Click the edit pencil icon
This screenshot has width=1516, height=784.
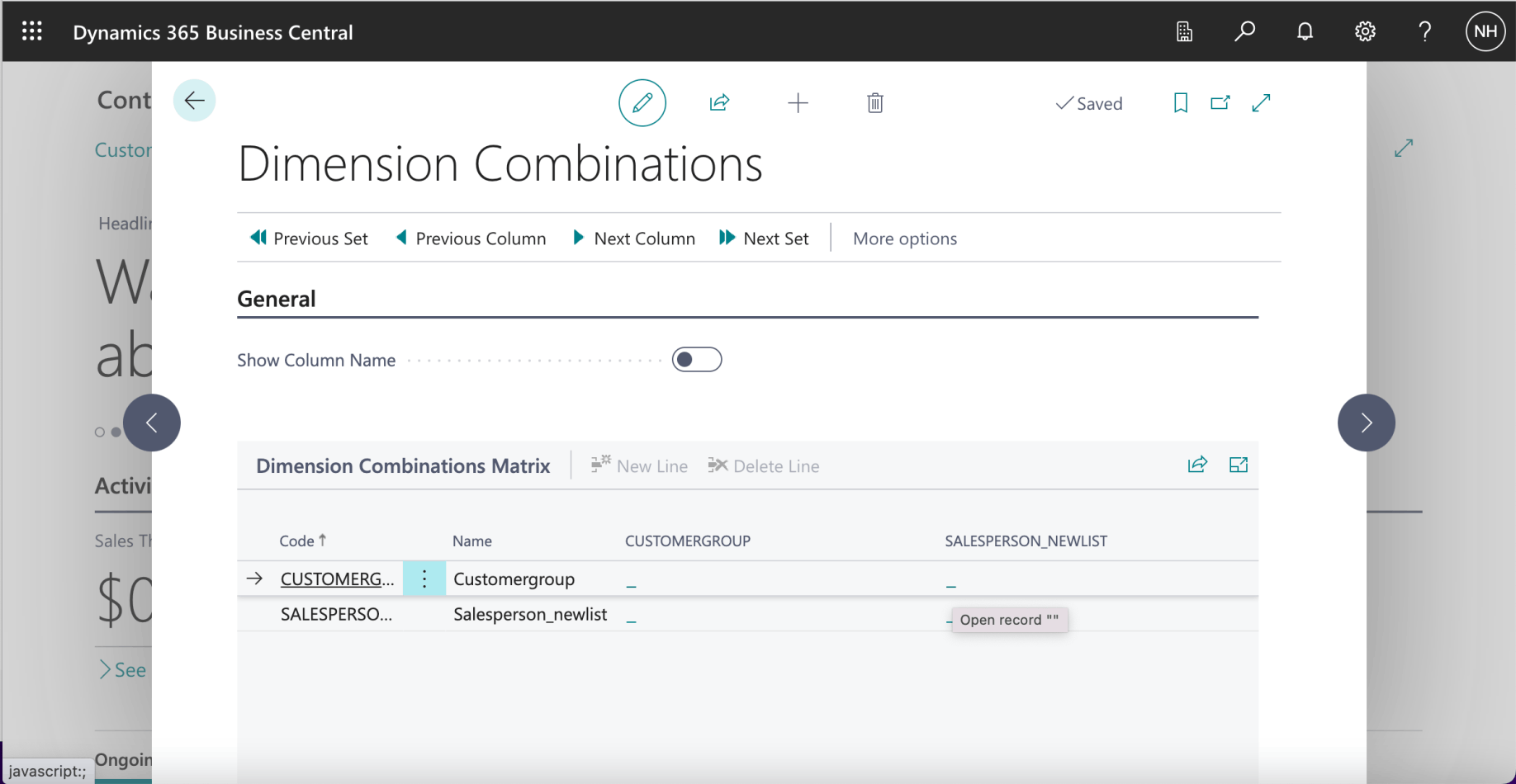click(x=642, y=103)
